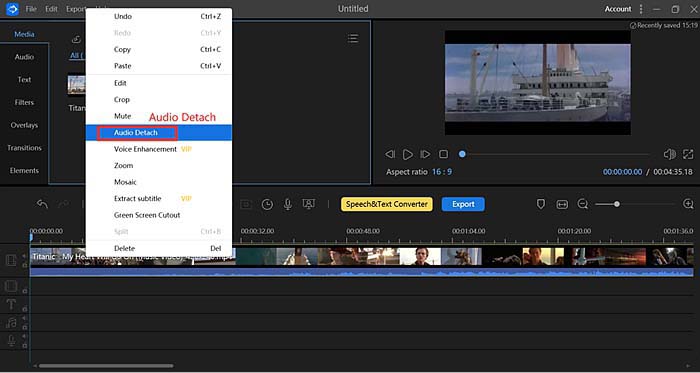700x373 pixels.
Task: Click the text track T icon
Action: click(11, 305)
